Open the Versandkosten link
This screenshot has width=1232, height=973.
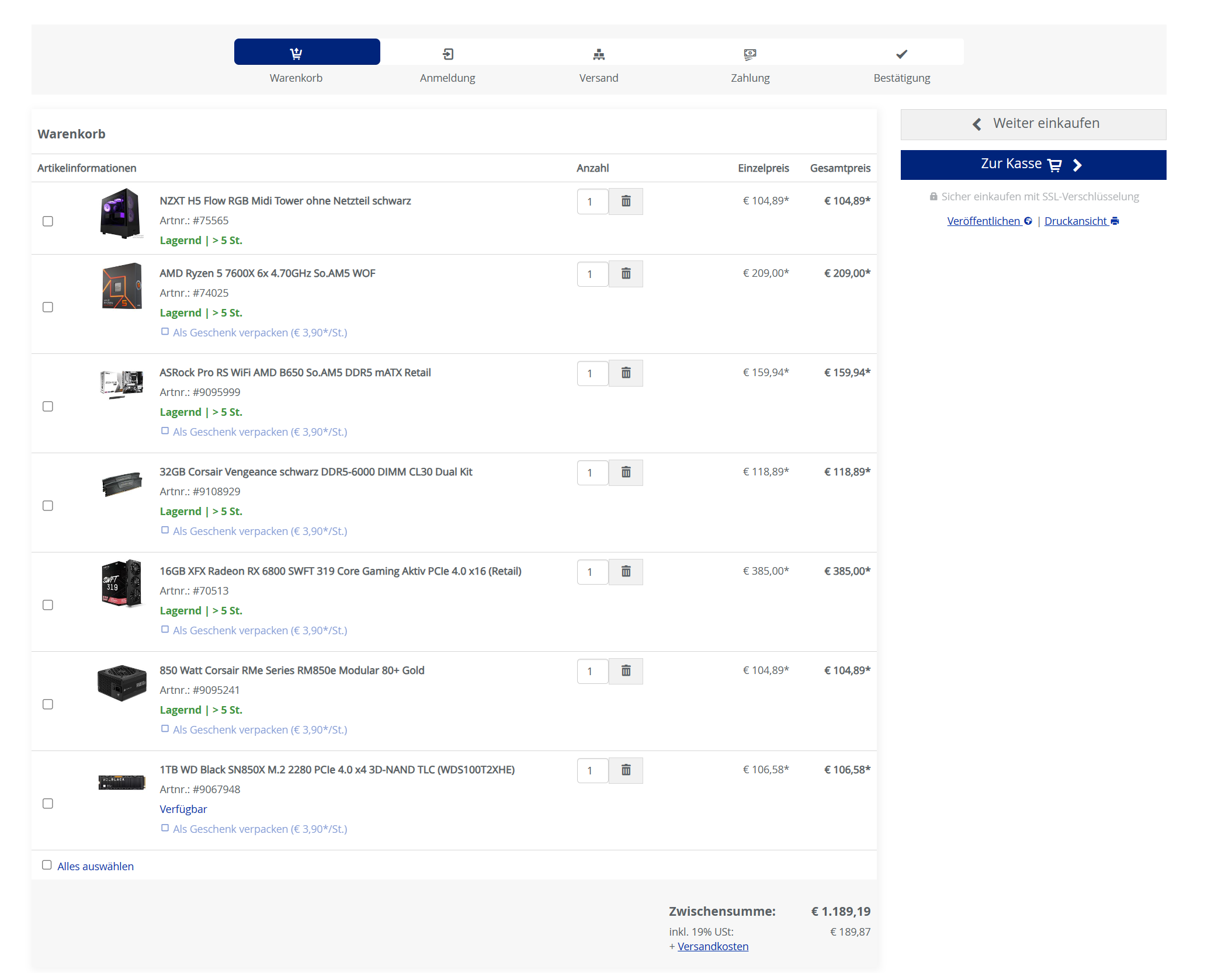pyautogui.click(x=713, y=946)
